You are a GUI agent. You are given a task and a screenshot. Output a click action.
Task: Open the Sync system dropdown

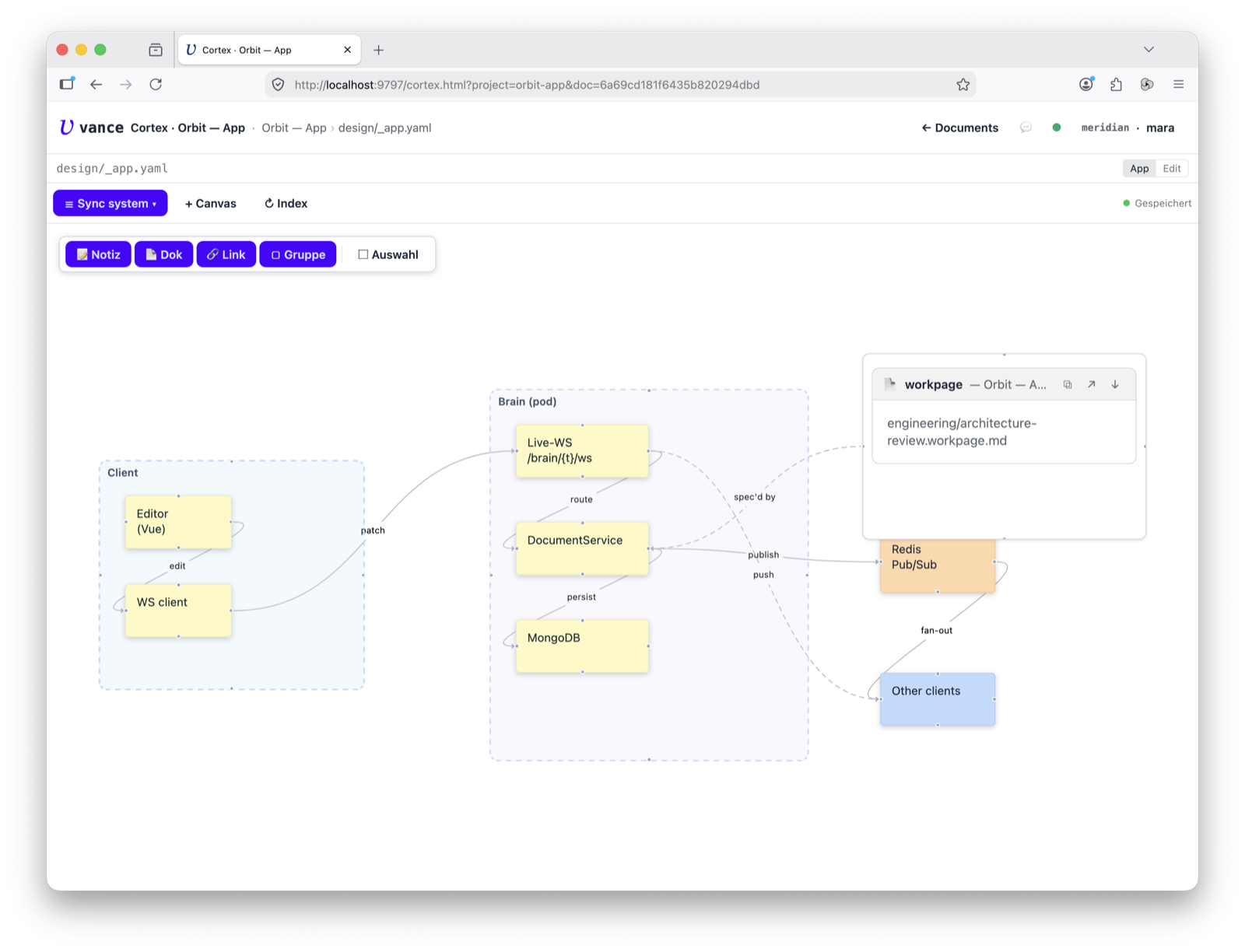point(110,203)
